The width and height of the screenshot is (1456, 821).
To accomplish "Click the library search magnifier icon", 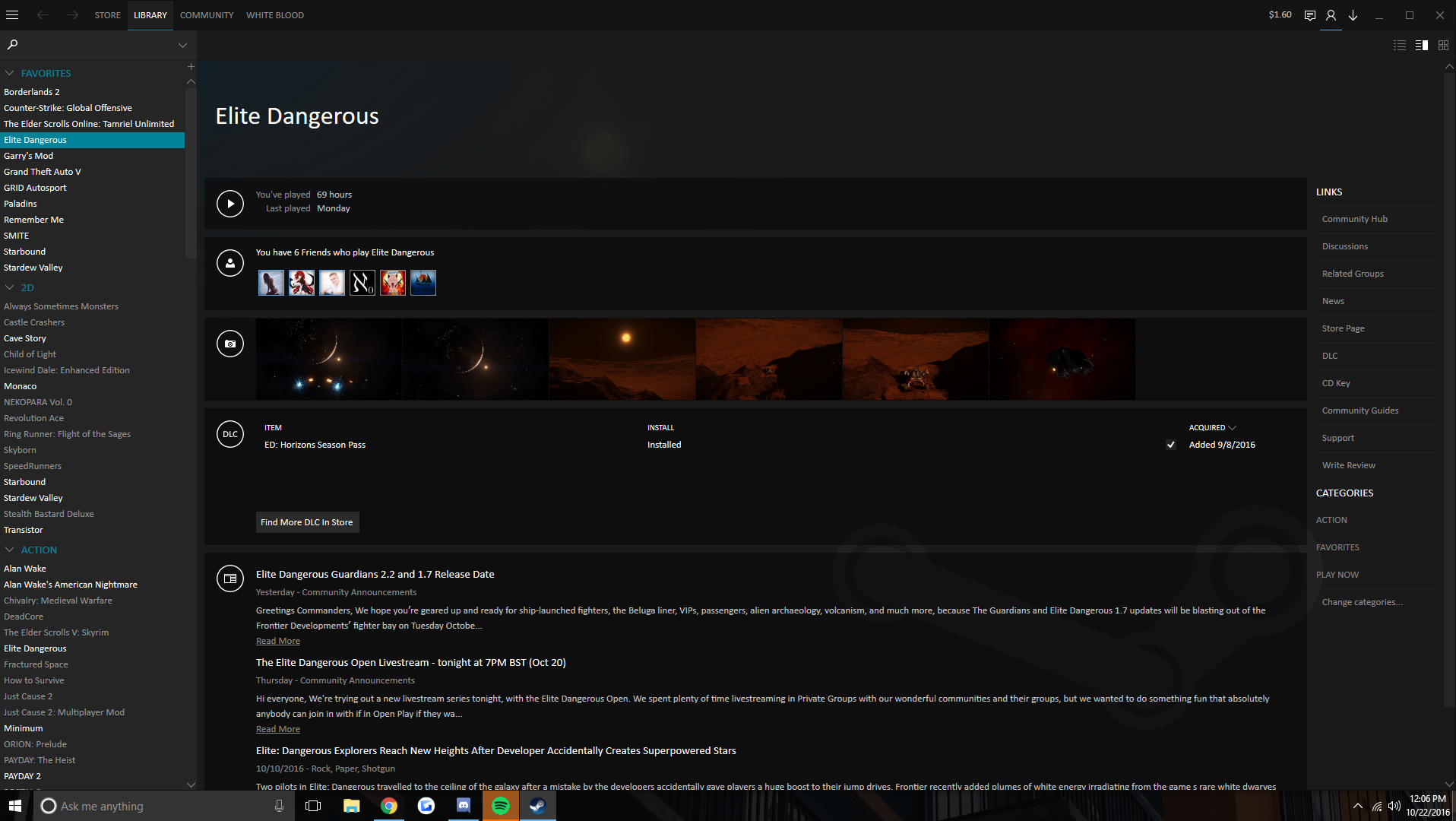I will point(12,45).
